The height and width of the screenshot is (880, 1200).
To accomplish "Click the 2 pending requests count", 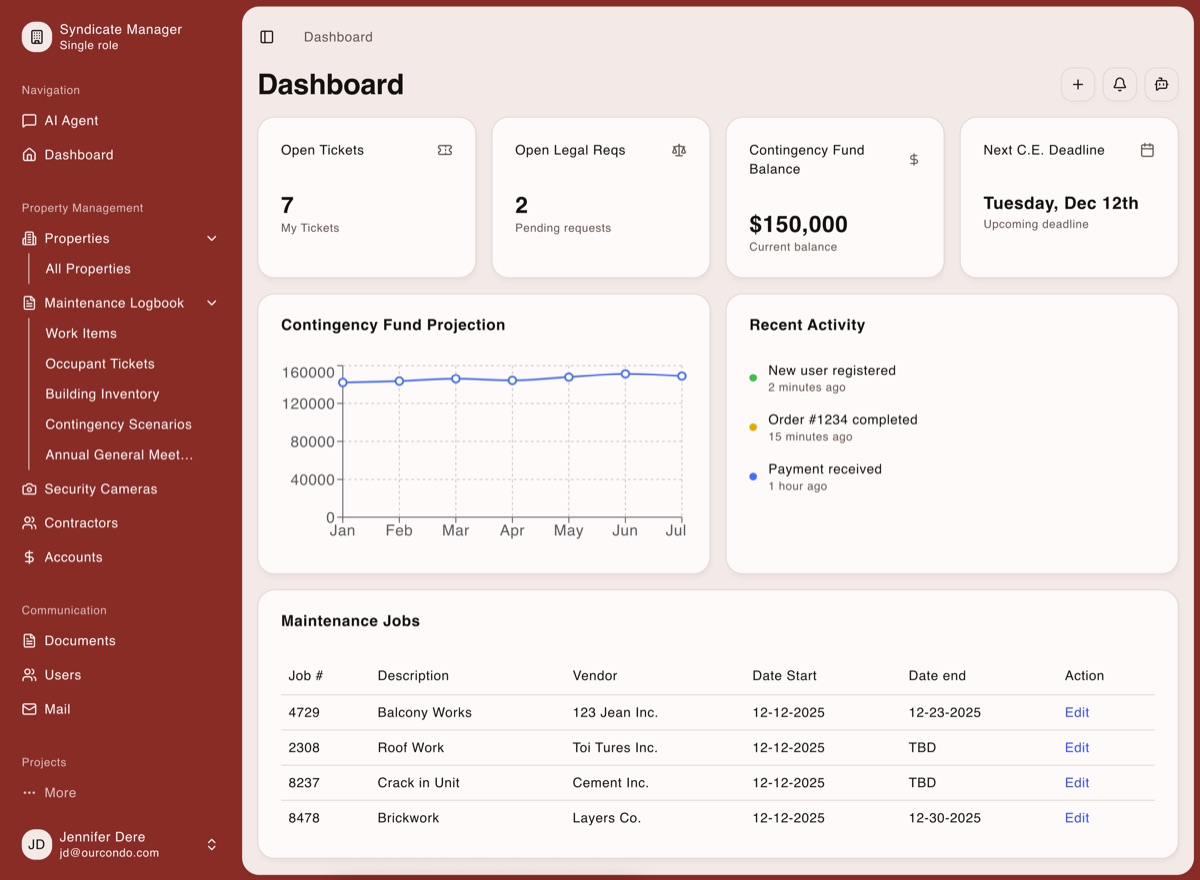I will coord(521,205).
